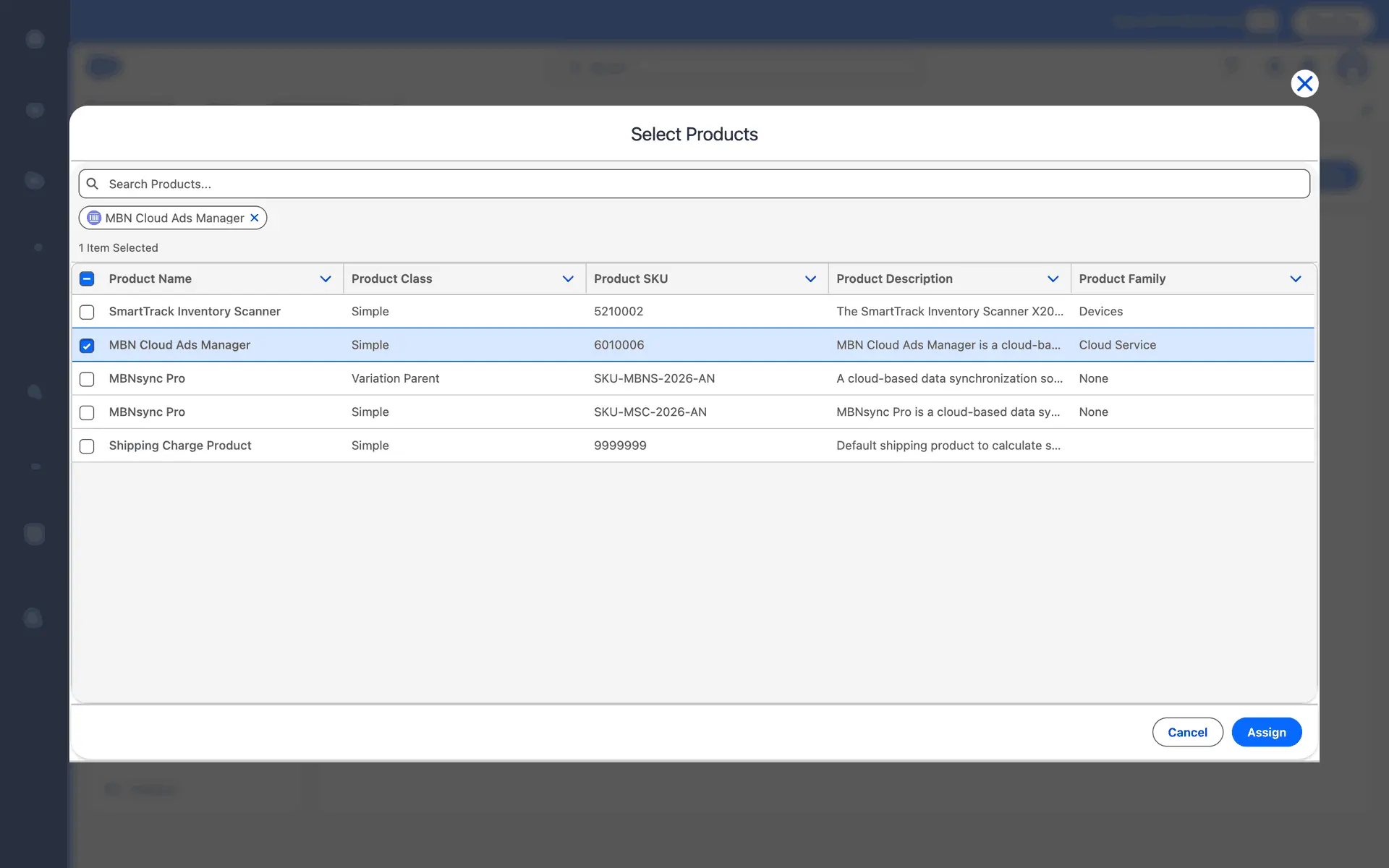
Task: Focus the Search Products field
Action: coord(694,184)
